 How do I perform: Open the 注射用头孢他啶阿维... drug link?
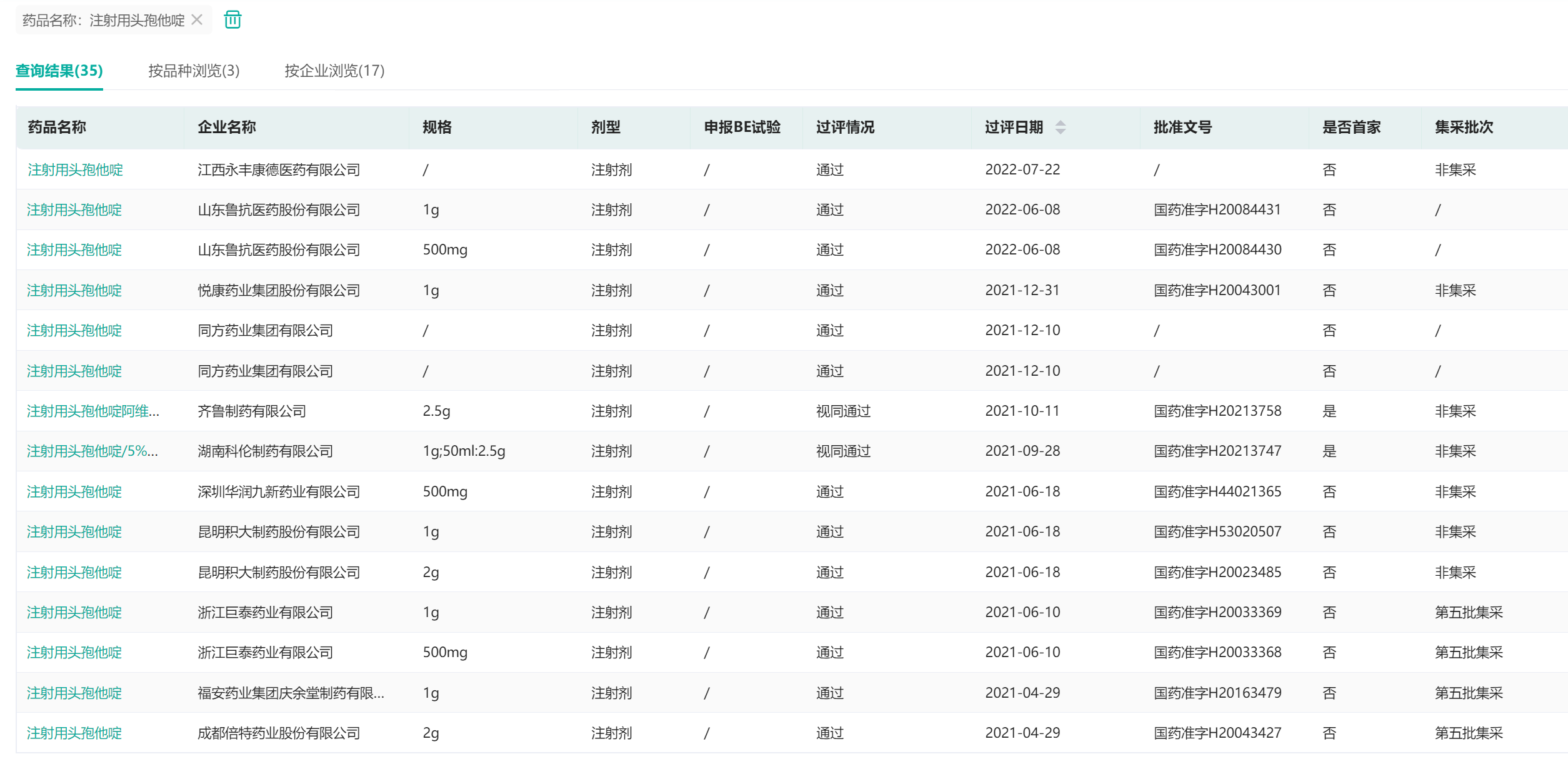tap(93, 411)
